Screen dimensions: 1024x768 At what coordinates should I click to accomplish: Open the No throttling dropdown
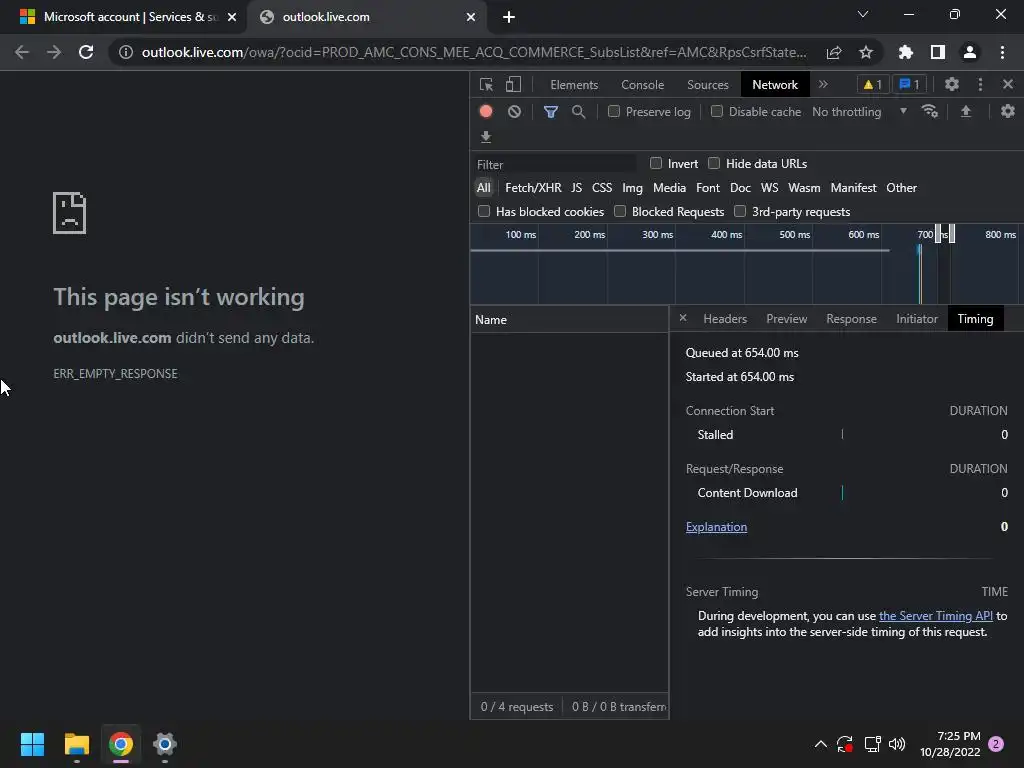tap(859, 112)
